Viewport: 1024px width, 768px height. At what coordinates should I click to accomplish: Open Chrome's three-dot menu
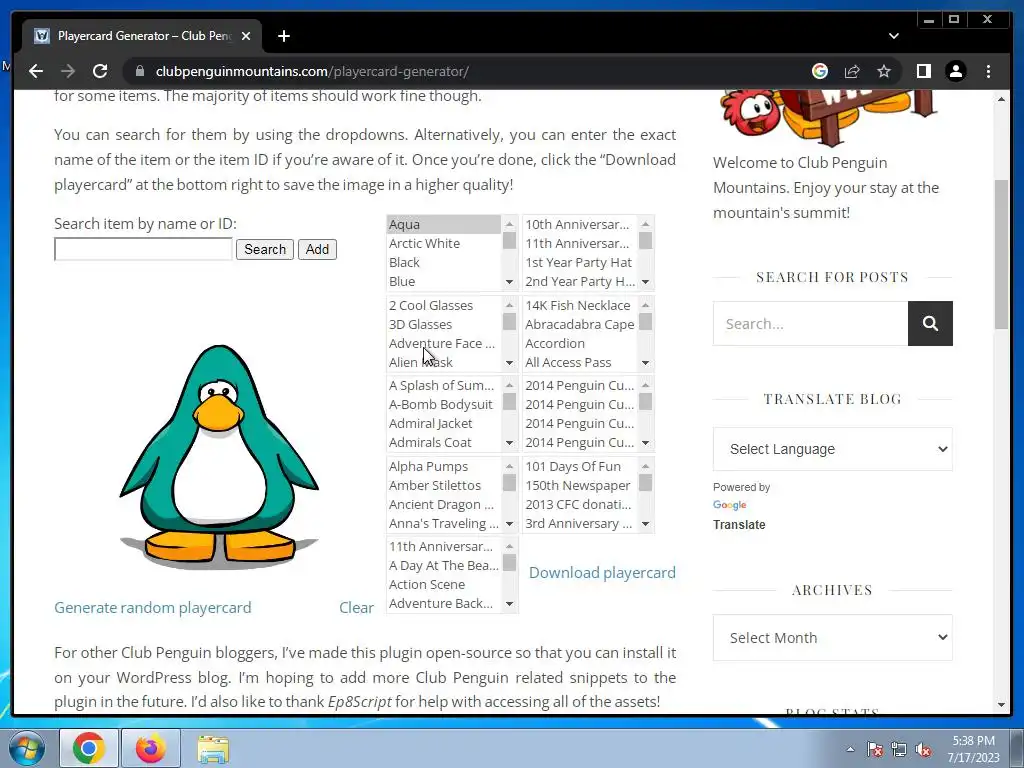(x=988, y=71)
